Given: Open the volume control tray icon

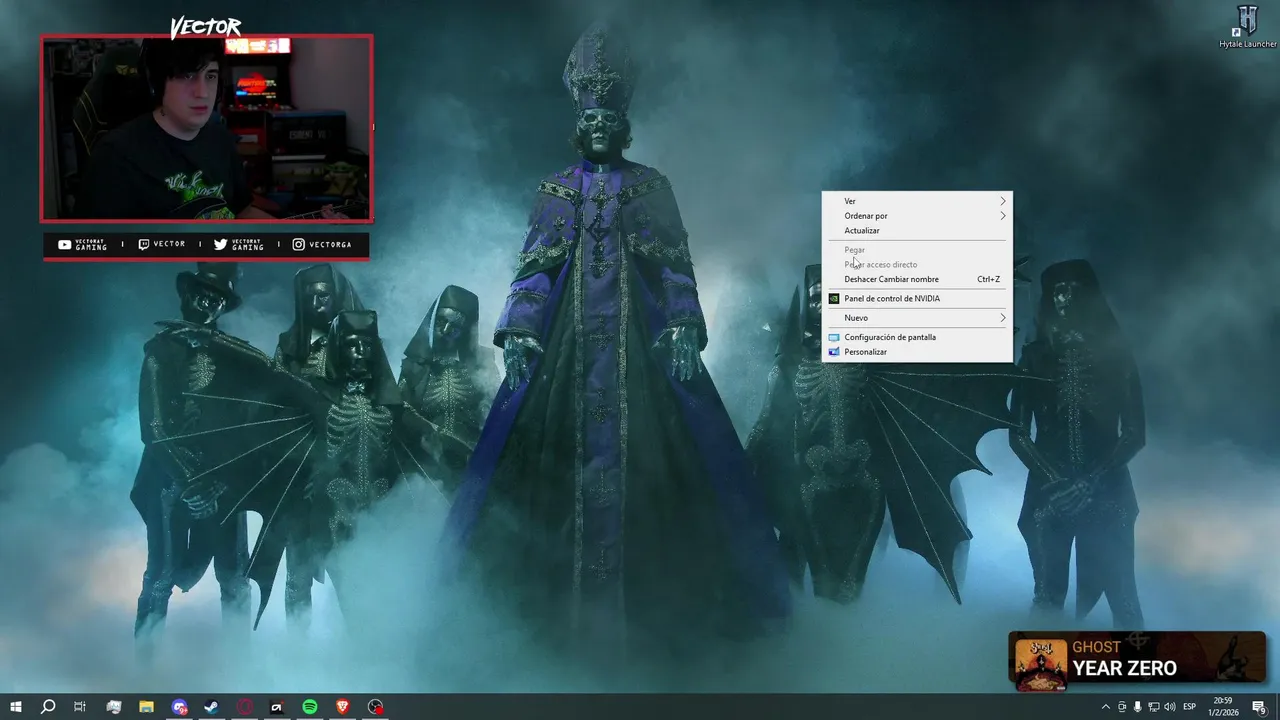Looking at the screenshot, I should tap(1170, 707).
